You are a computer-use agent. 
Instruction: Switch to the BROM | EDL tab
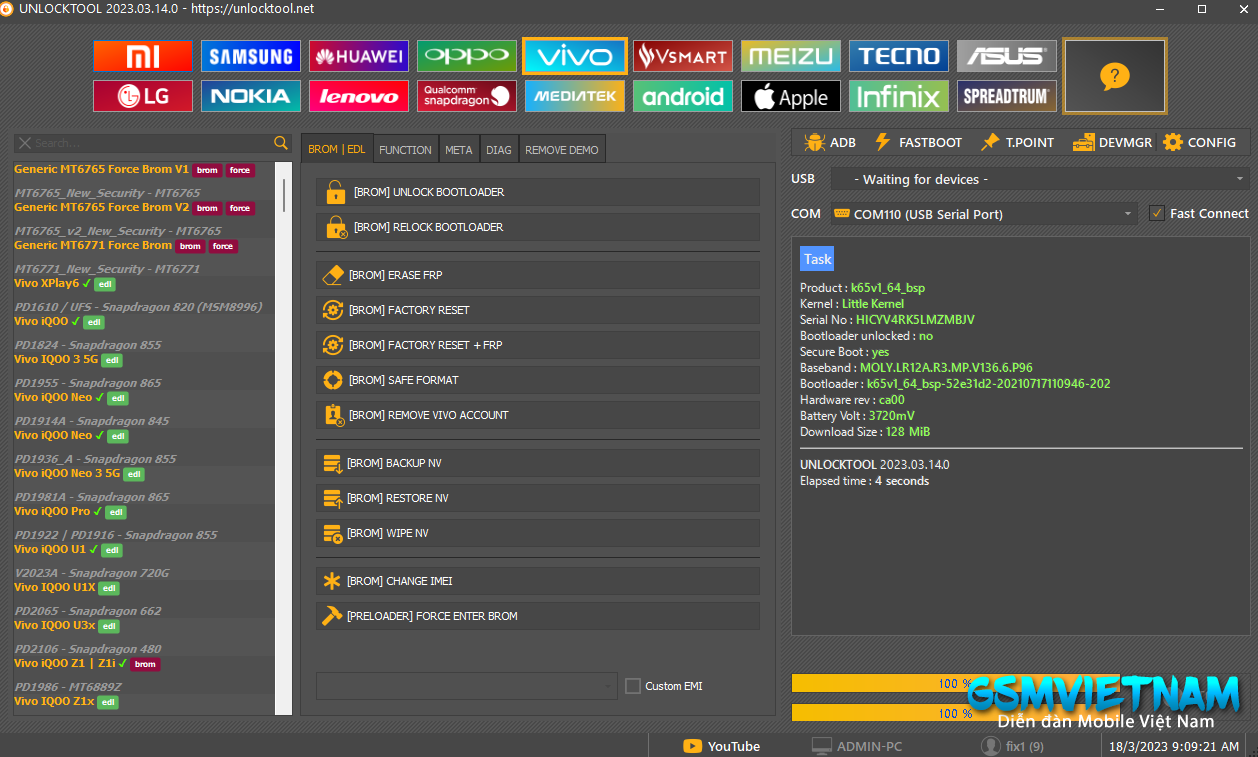pyautogui.click(x=337, y=149)
